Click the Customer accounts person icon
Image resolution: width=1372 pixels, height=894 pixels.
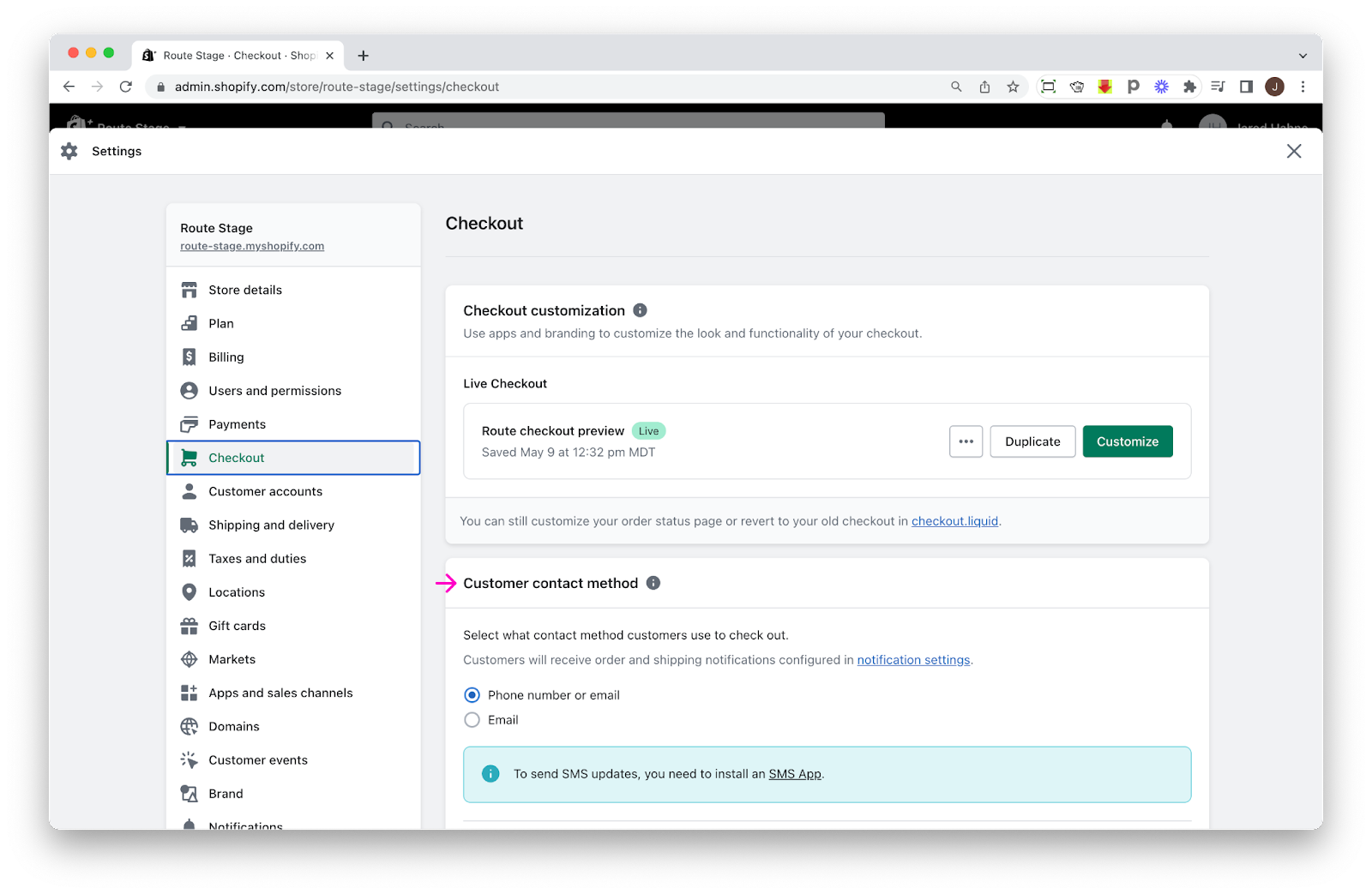(189, 491)
